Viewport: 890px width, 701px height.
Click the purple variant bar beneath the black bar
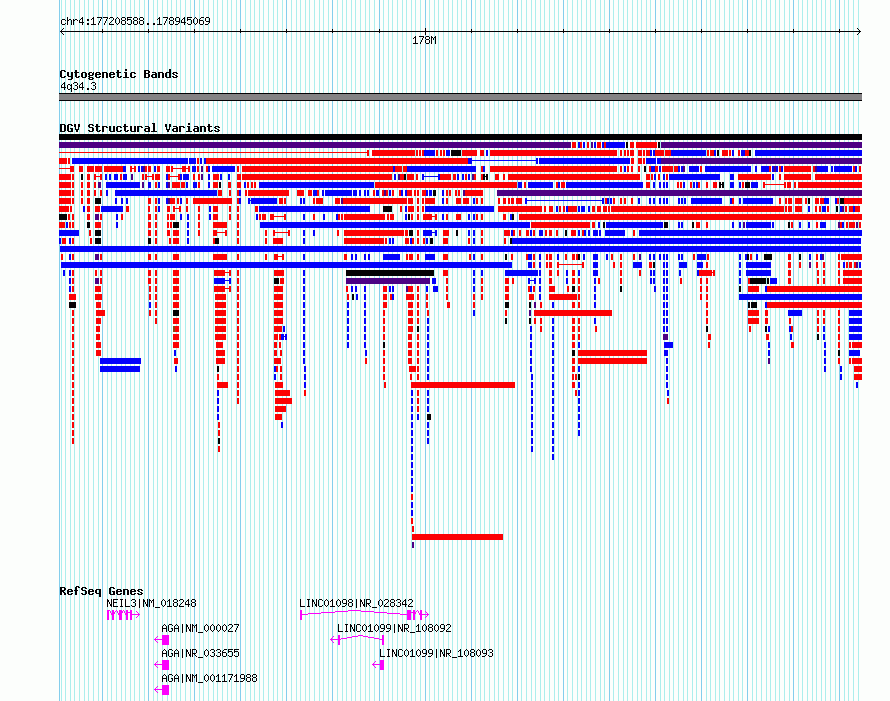point(388,281)
